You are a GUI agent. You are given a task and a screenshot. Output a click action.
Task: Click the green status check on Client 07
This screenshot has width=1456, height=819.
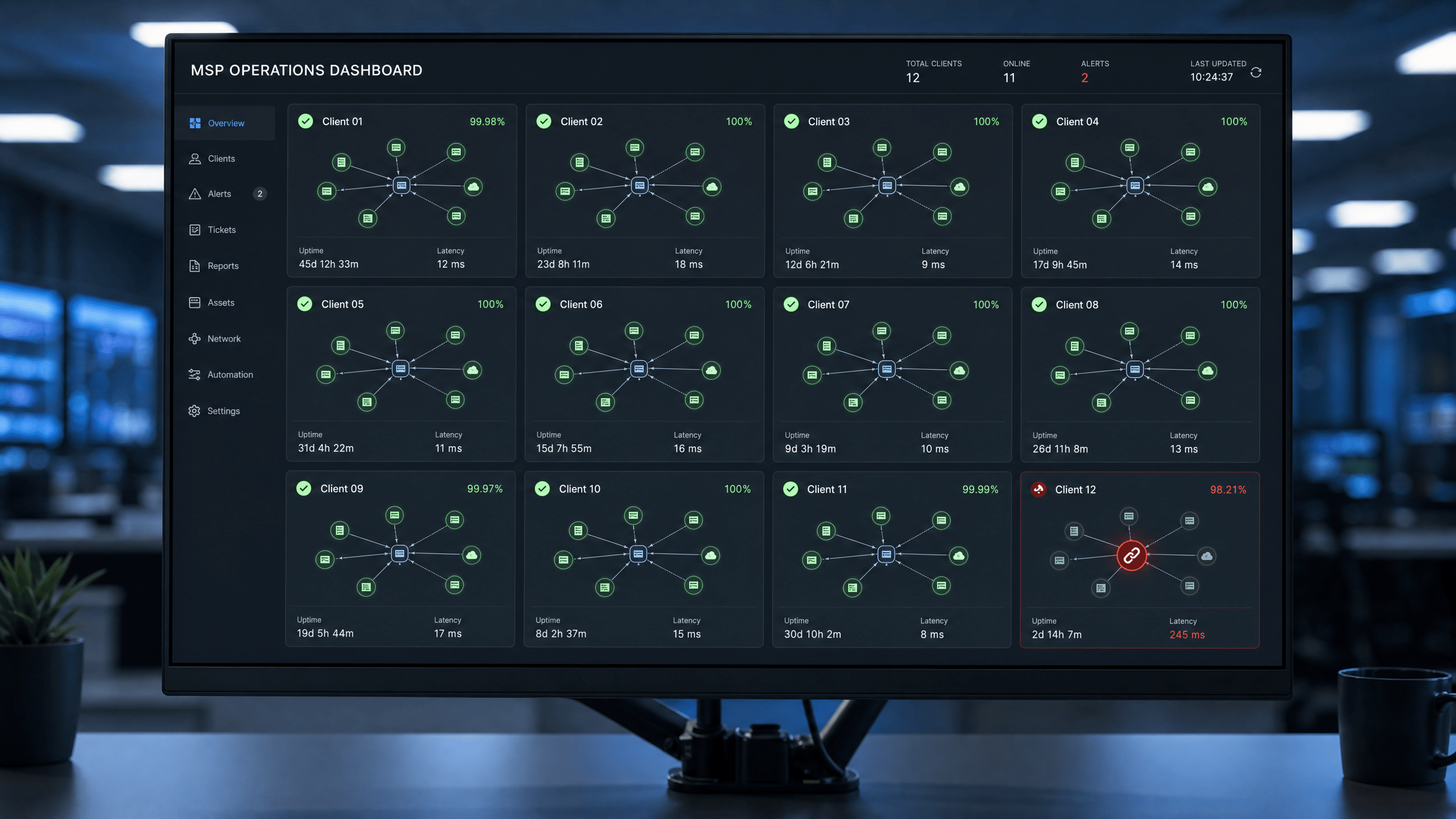(791, 304)
